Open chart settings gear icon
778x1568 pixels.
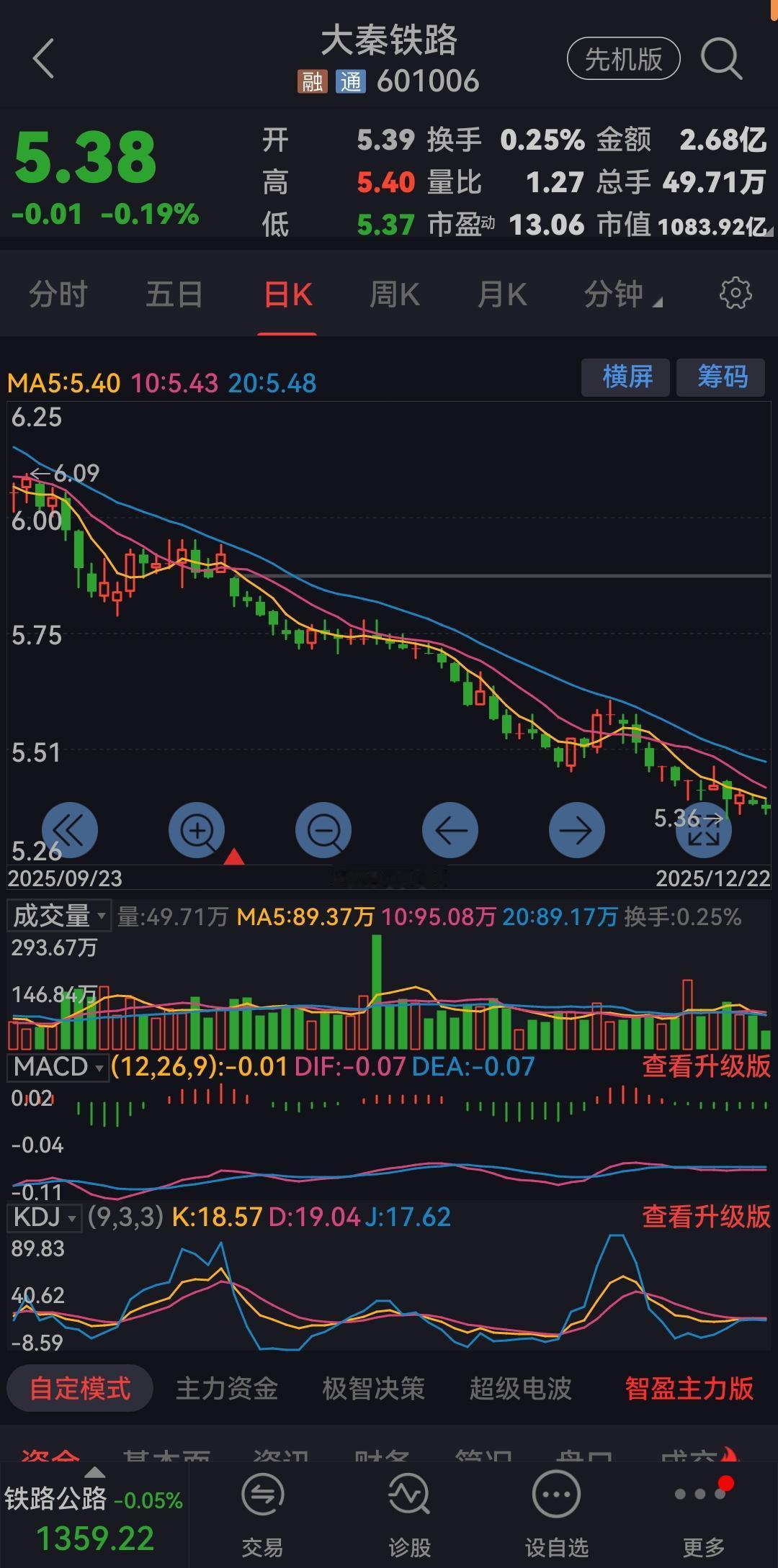click(735, 294)
